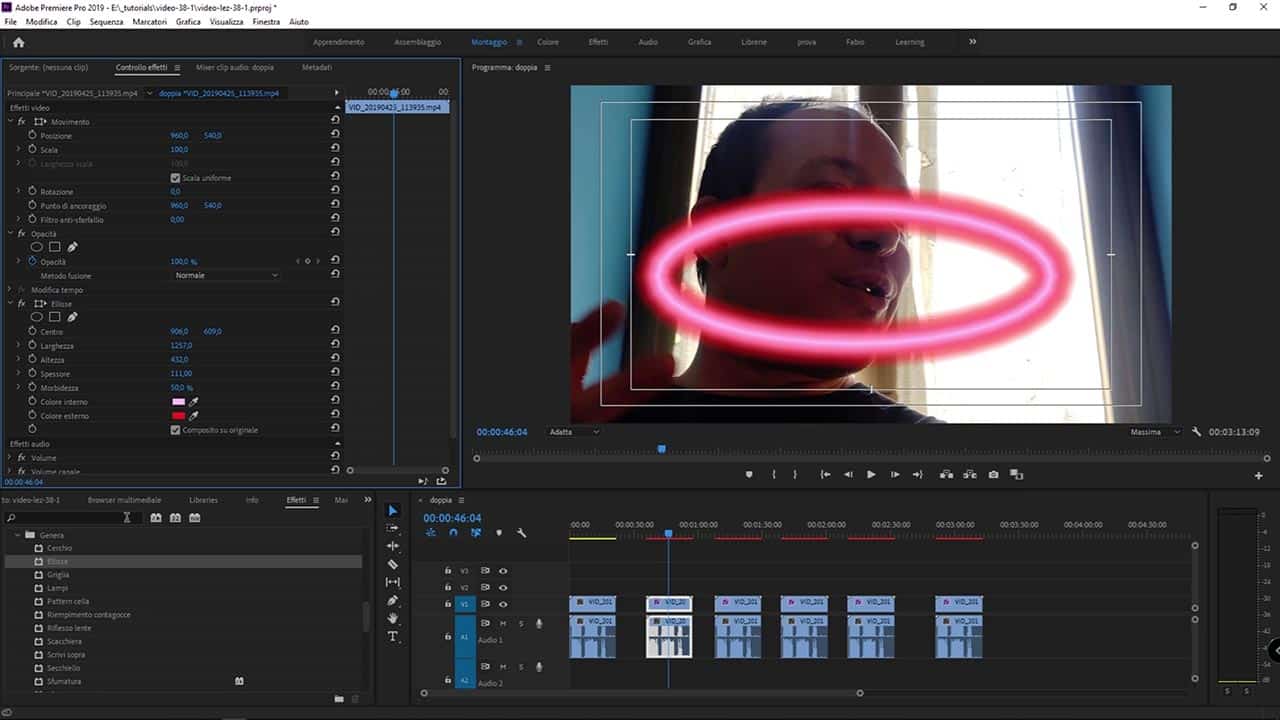This screenshot has width=1280, height=720.
Task: Click the Colore esterno red swatch
Action: coord(178,416)
